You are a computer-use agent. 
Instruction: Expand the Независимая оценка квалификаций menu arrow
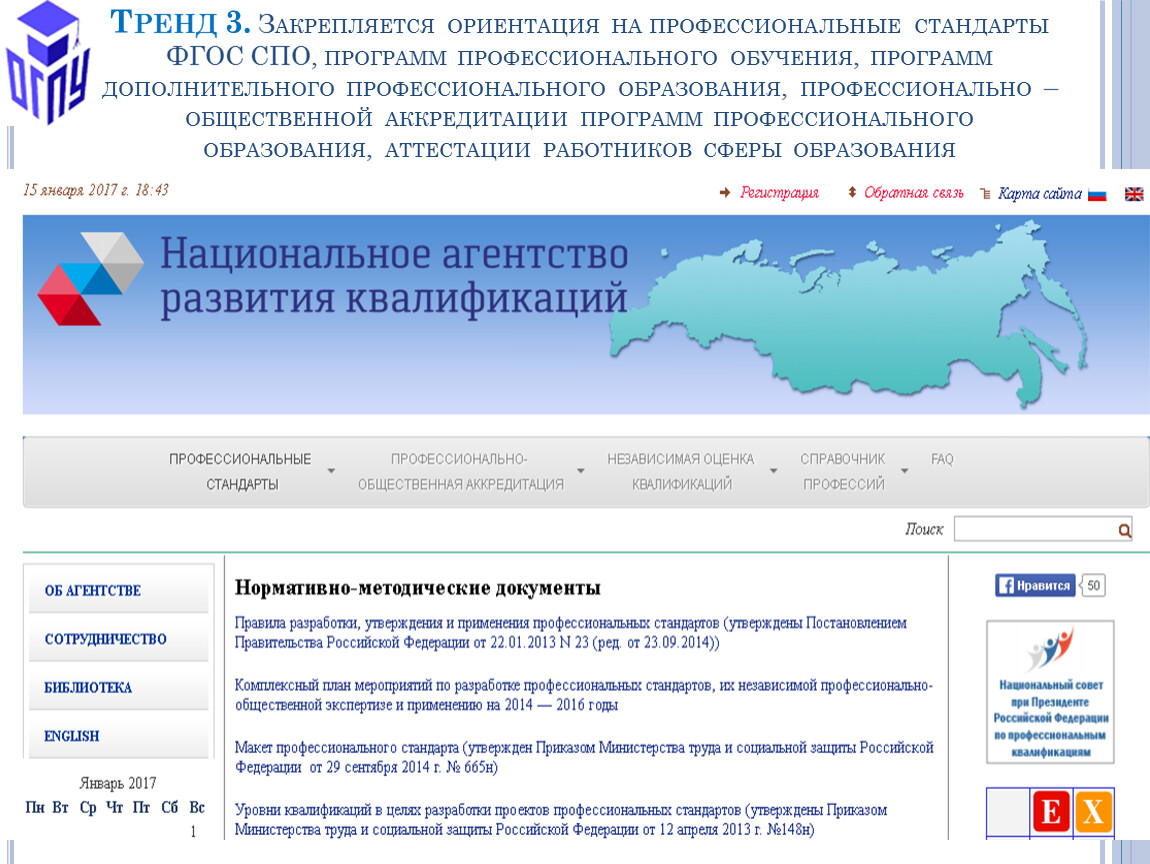point(773,471)
